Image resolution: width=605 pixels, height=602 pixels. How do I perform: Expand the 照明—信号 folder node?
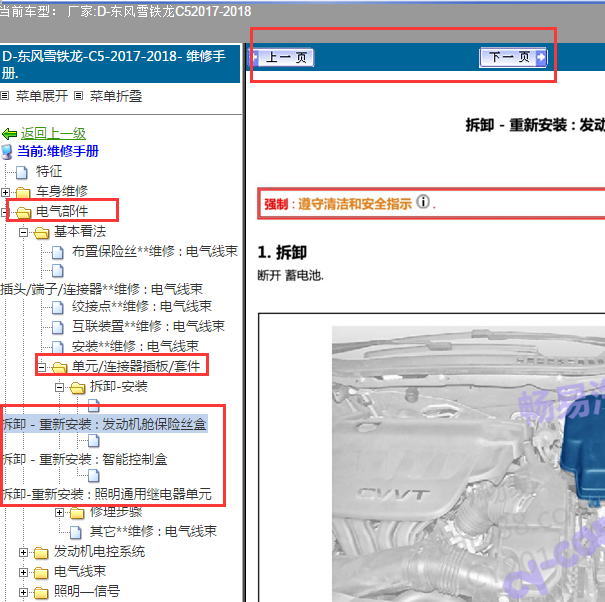pos(23,592)
